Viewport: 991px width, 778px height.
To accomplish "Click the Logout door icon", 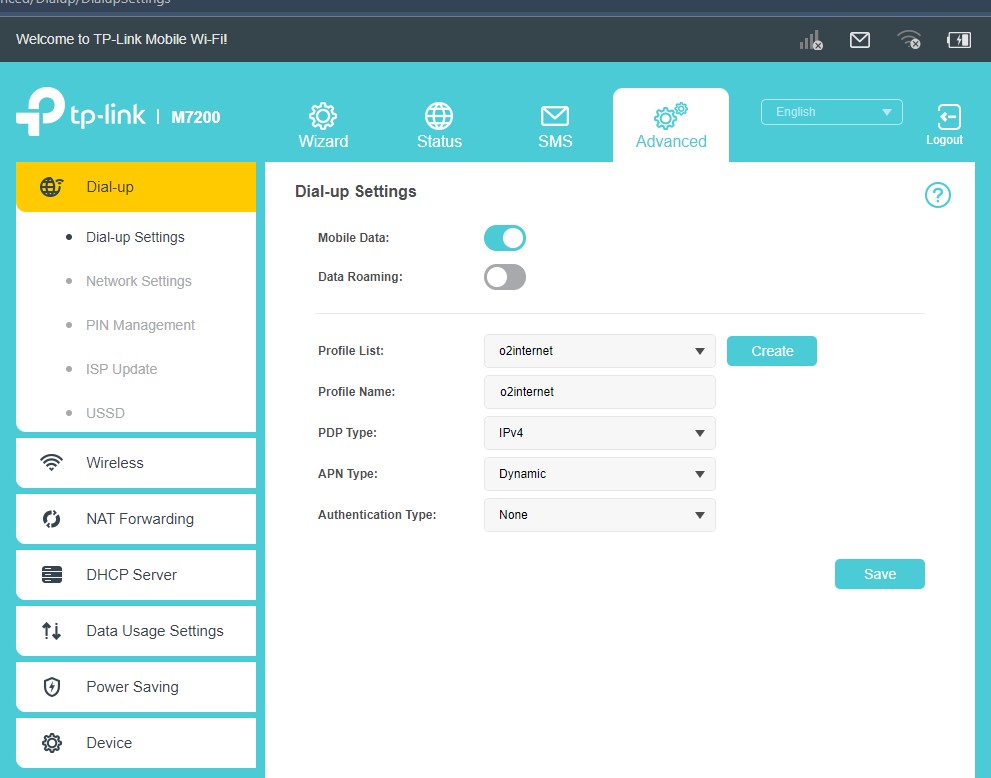I will [948, 117].
